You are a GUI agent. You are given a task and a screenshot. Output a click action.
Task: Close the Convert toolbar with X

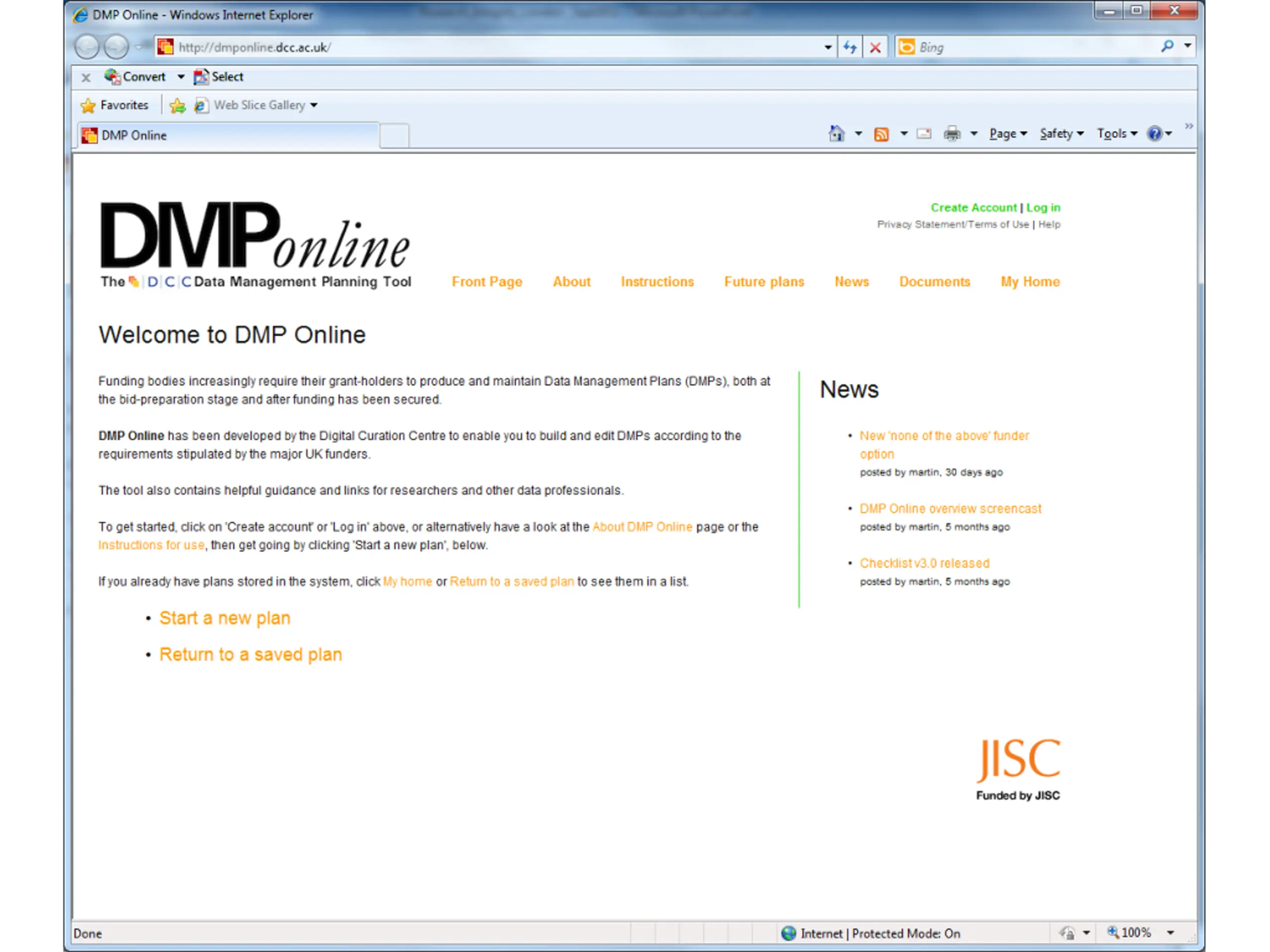(85, 77)
